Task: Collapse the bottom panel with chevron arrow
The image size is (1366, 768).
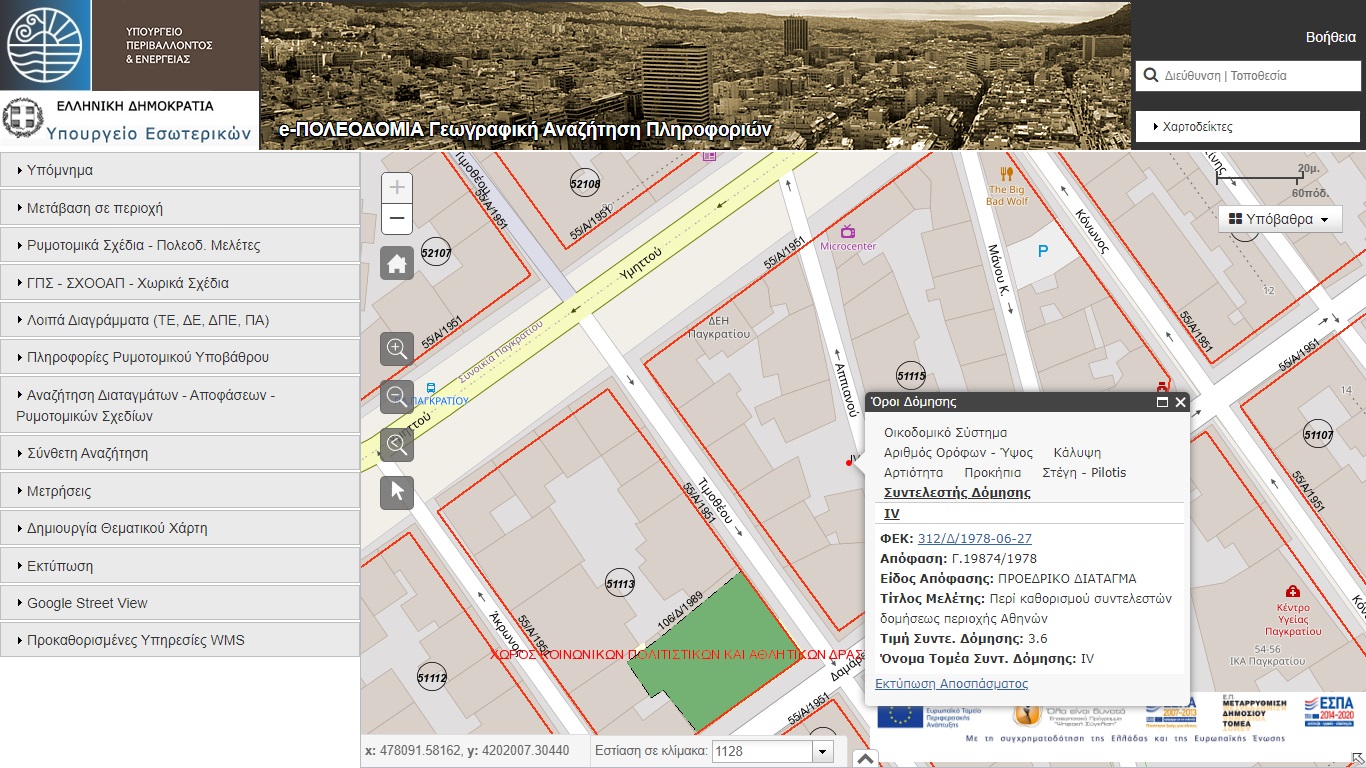Action: tap(866, 759)
